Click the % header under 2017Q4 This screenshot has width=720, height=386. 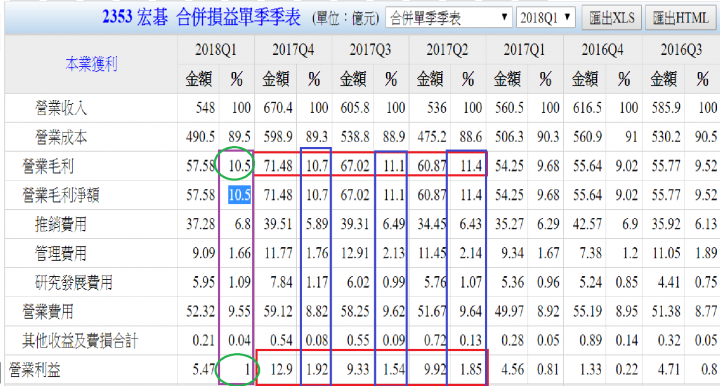point(314,79)
